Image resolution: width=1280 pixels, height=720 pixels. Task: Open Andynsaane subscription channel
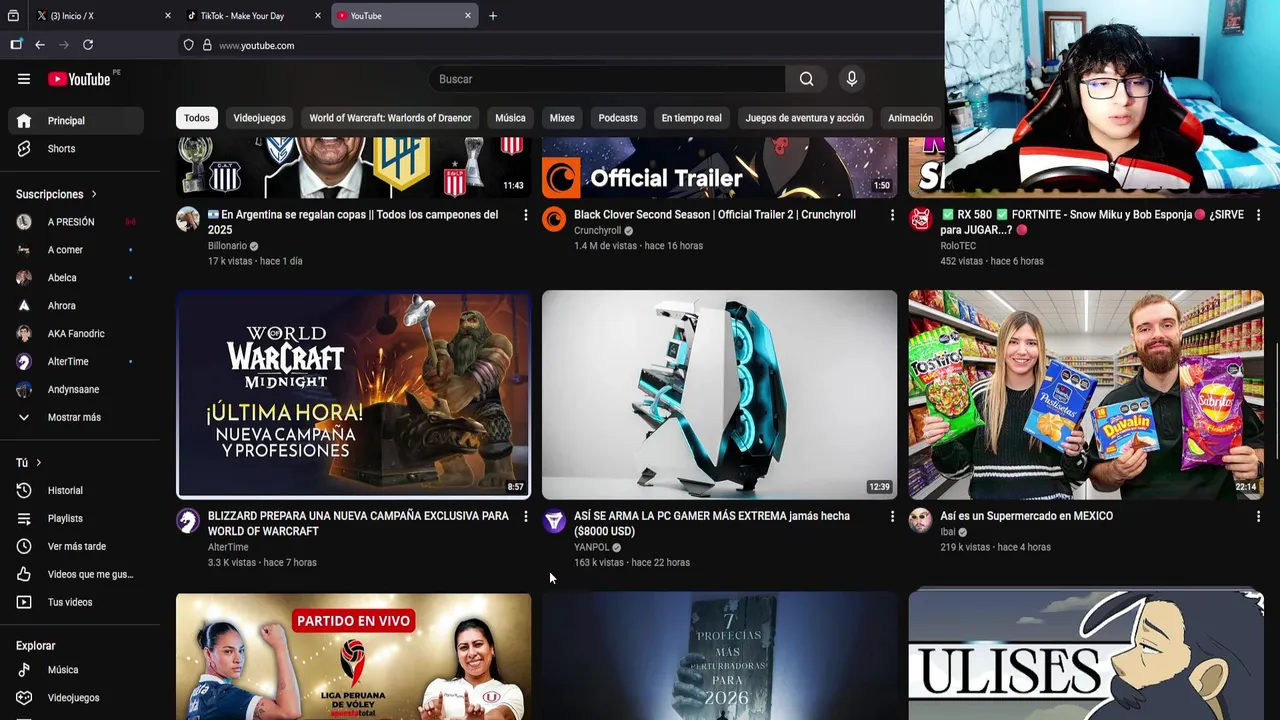[76, 390]
